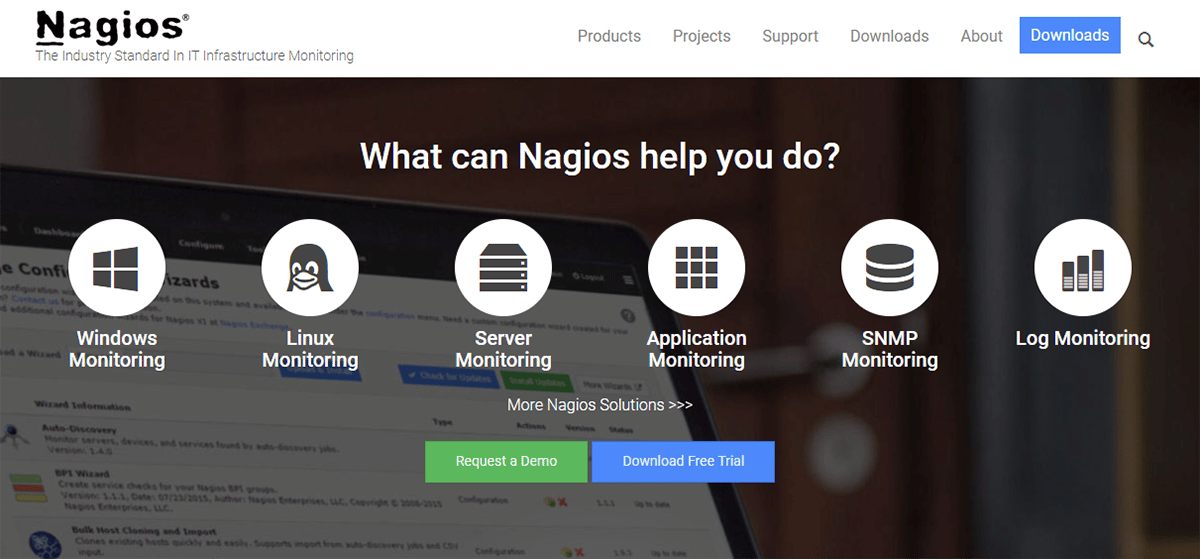Click the Log Monitoring text label
This screenshot has width=1200, height=559.
pos(1082,338)
